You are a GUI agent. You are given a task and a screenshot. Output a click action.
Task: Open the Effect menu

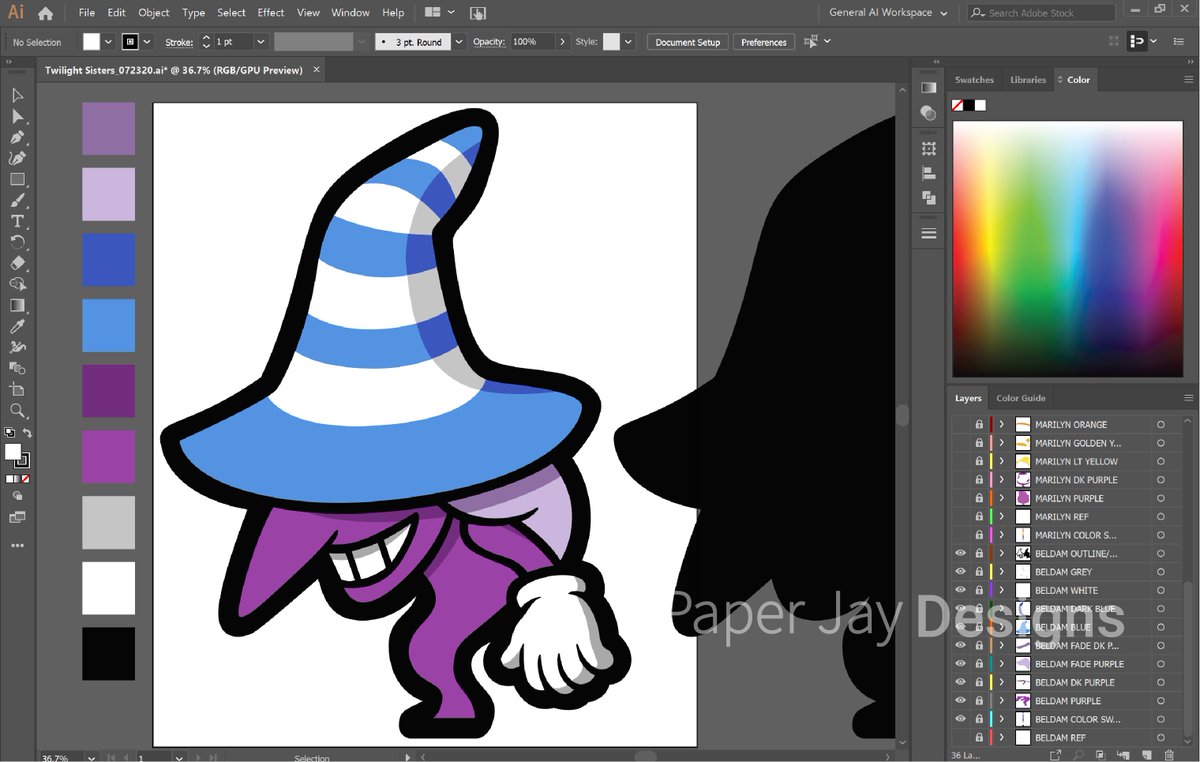coord(271,13)
